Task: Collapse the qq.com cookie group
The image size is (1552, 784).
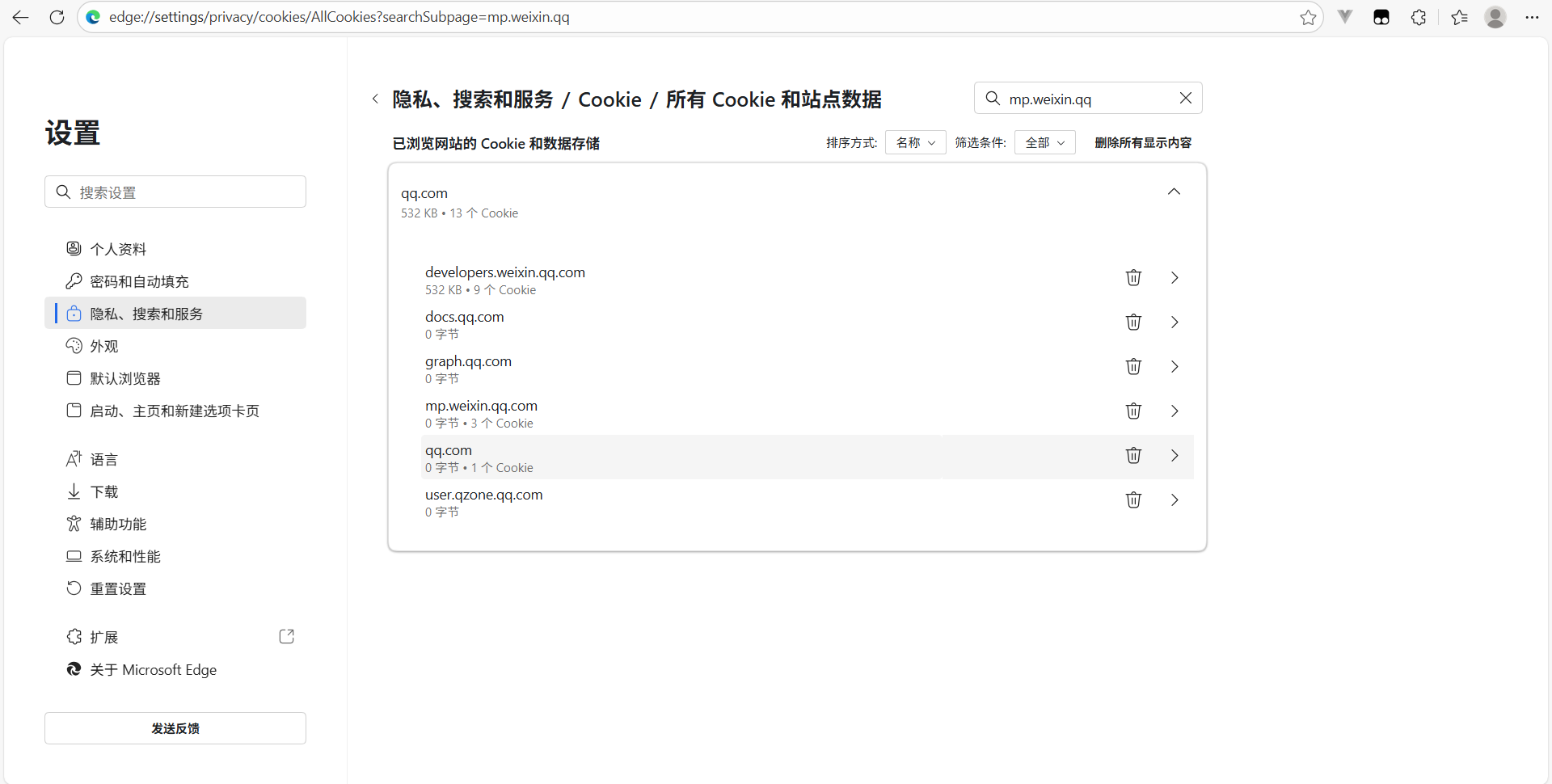Action: pyautogui.click(x=1174, y=192)
